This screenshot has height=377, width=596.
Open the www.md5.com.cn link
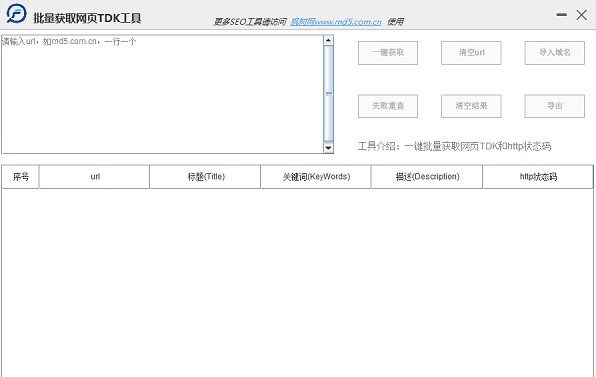point(336,22)
